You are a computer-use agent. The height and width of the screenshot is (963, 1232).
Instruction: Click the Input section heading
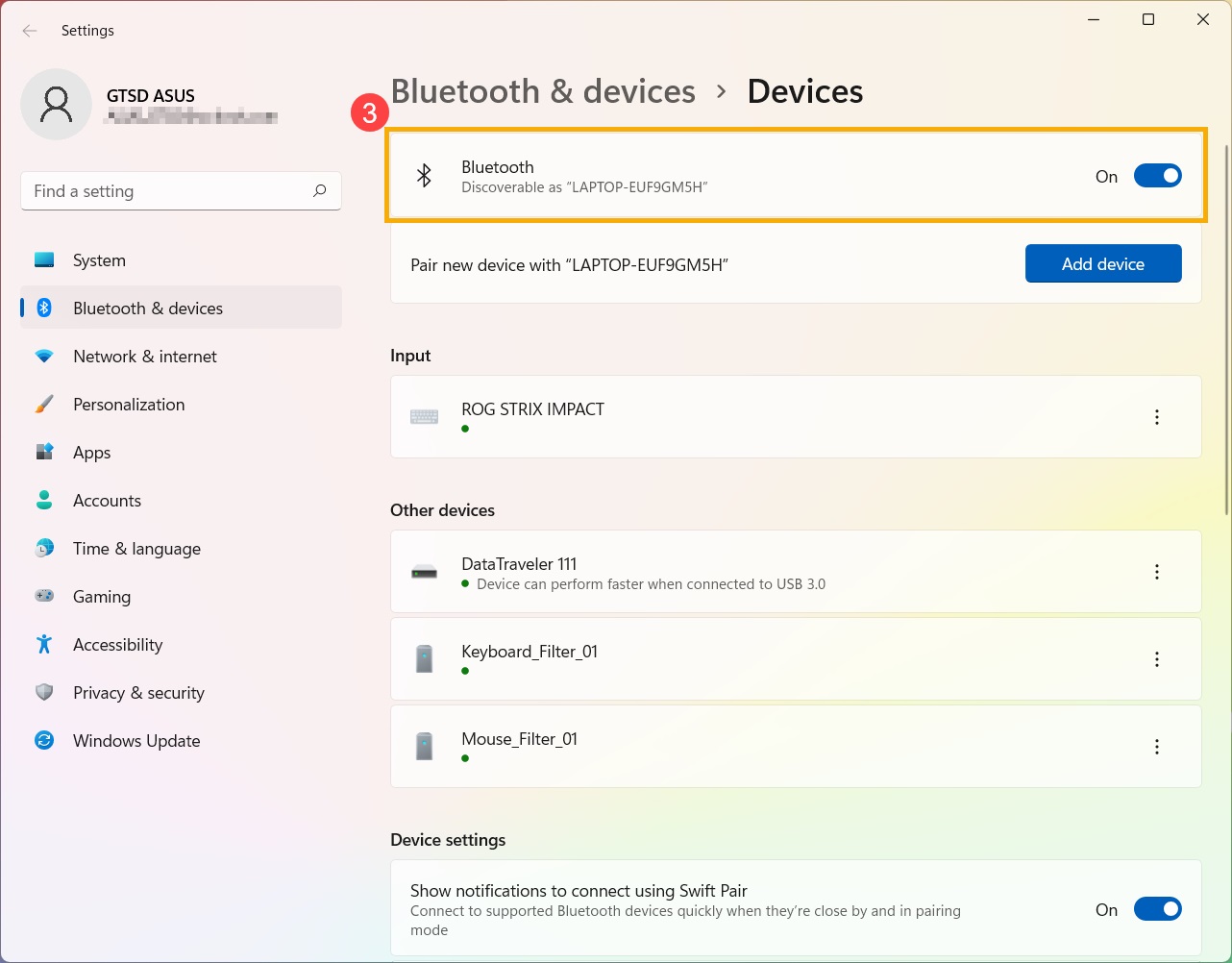point(410,356)
